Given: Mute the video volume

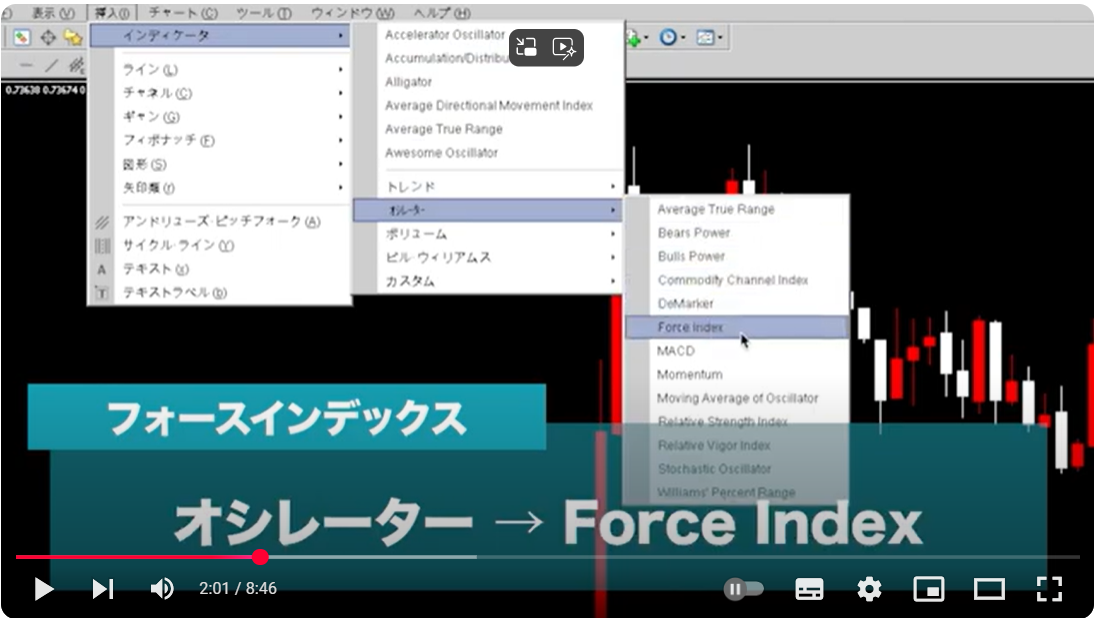Looking at the screenshot, I should 163,589.
